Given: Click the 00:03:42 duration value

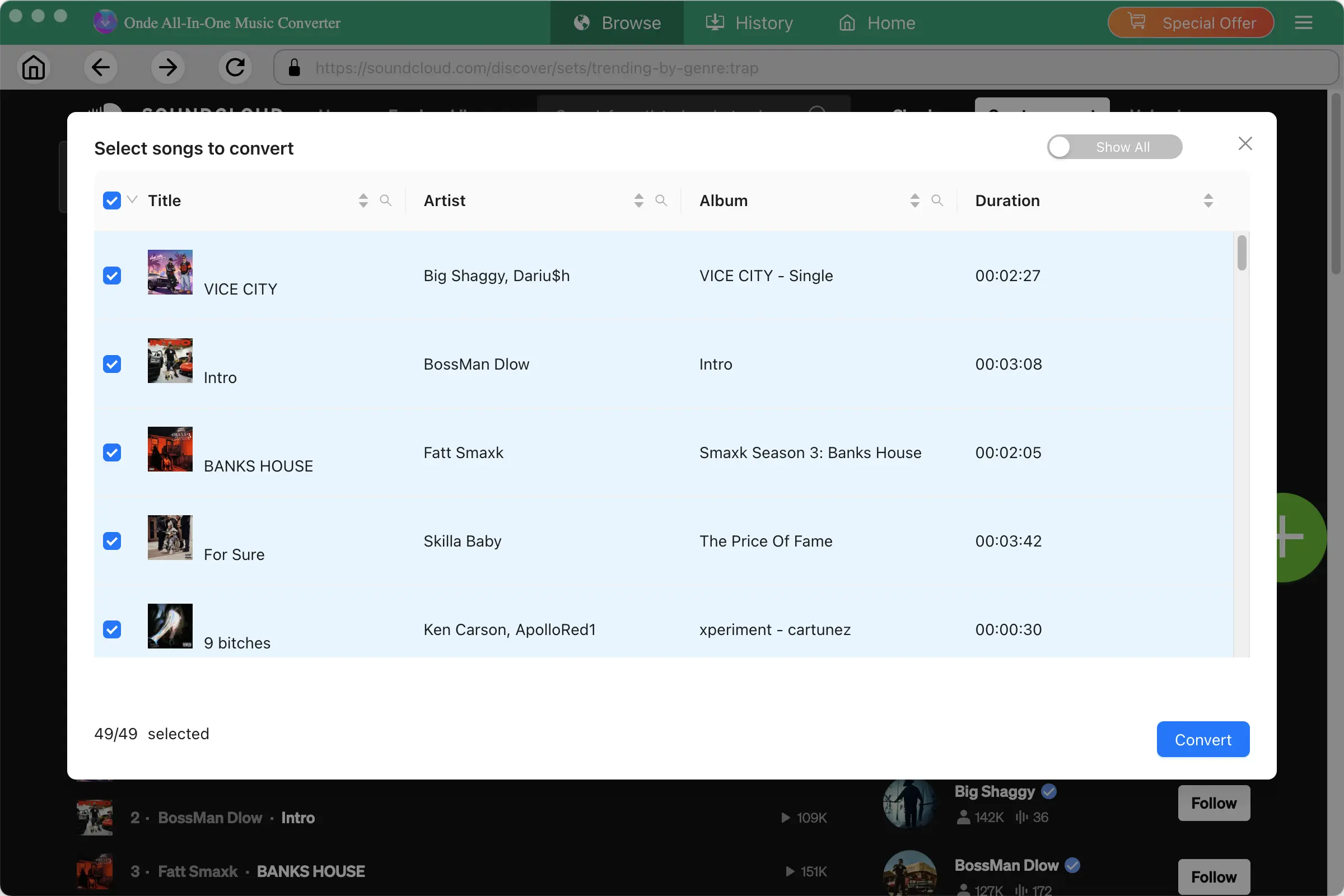Looking at the screenshot, I should 1009,541.
